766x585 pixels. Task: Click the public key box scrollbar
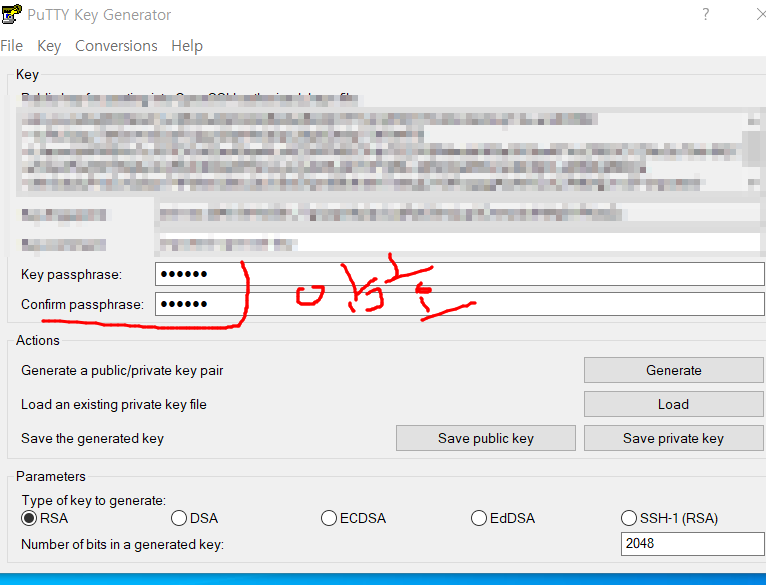[x=754, y=152]
